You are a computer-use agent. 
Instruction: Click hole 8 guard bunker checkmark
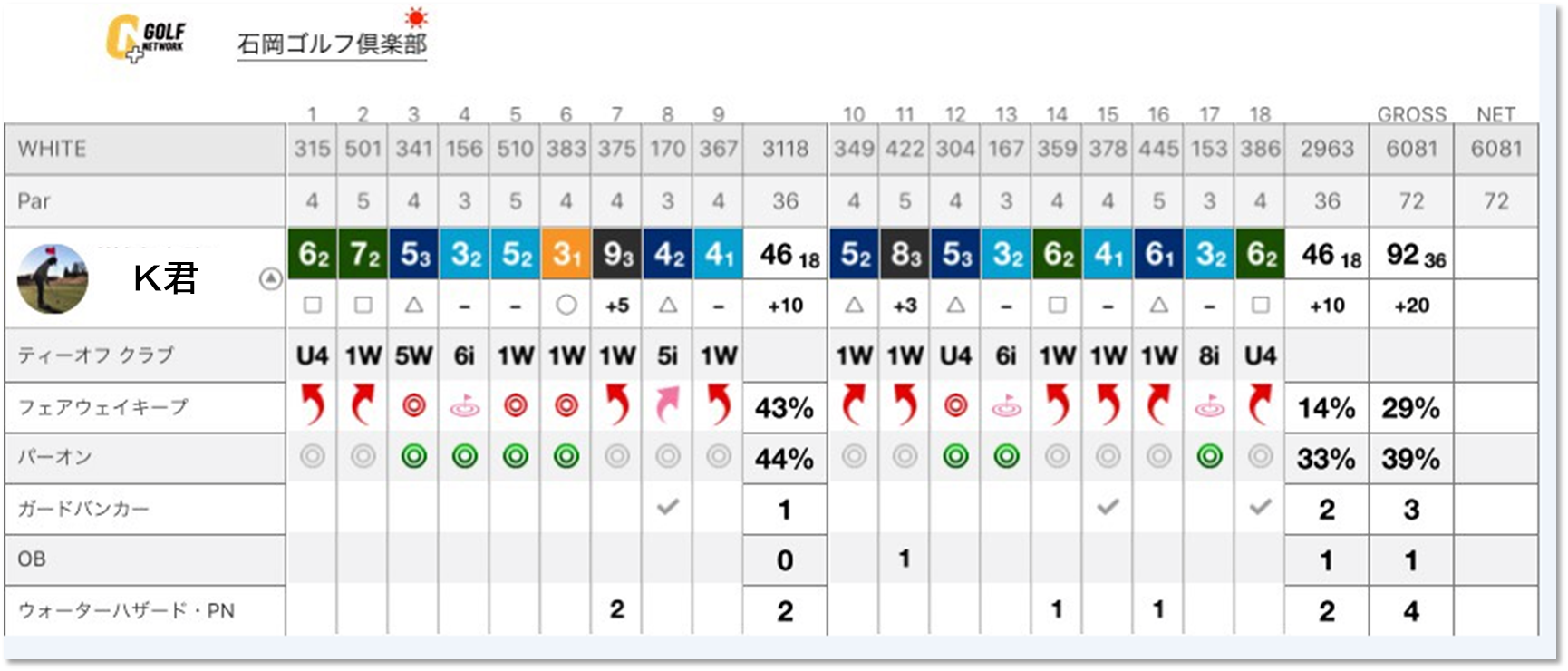(668, 507)
